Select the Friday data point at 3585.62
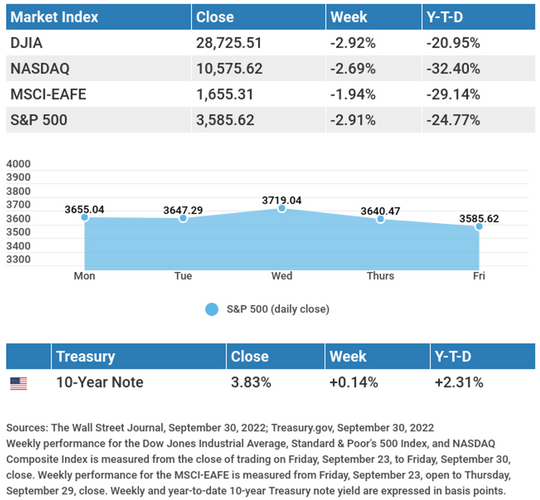Viewport: 540px width, 500px height. click(479, 226)
